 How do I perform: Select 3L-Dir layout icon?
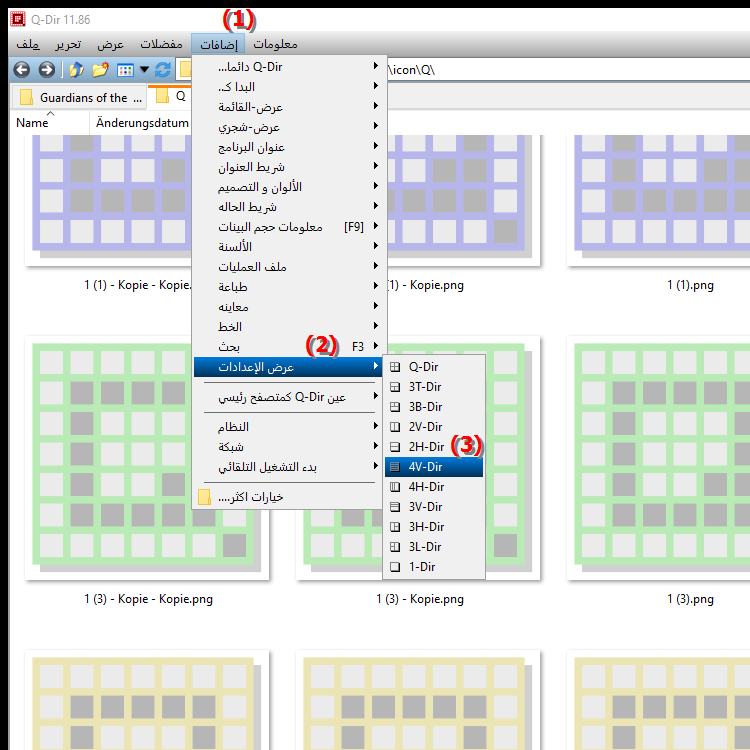tap(395, 547)
